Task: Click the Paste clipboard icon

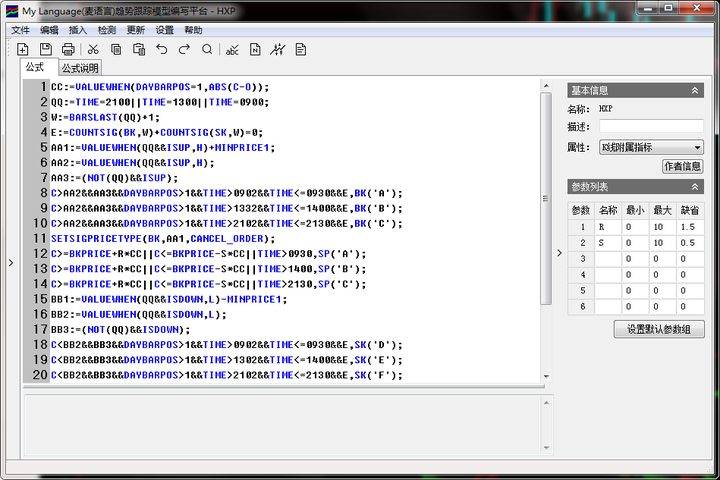Action: pyautogui.click(x=139, y=49)
